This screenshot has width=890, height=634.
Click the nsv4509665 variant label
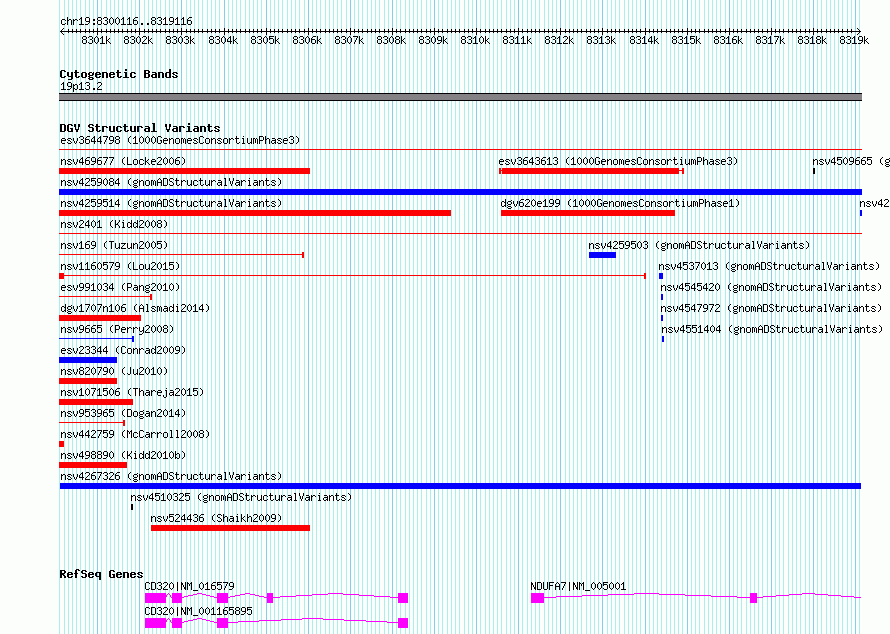850,161
